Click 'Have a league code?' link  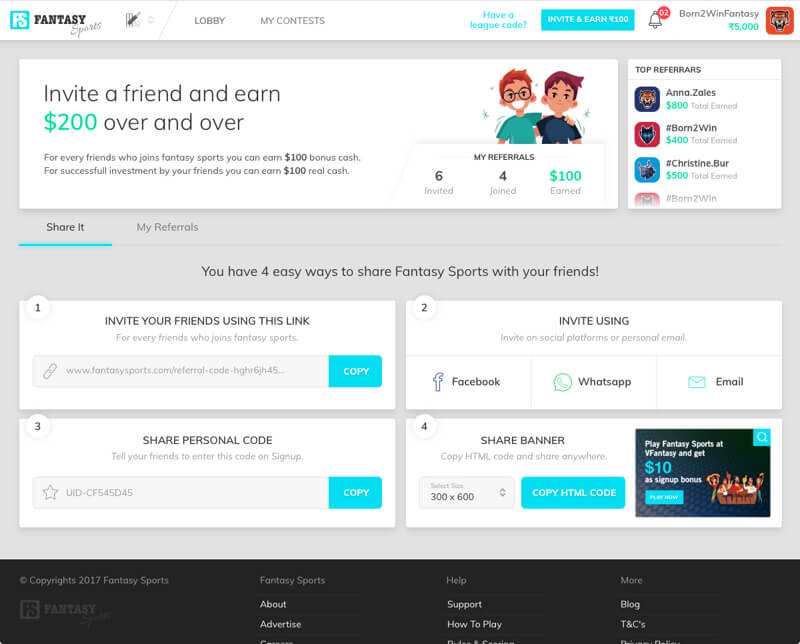point(498,20)
